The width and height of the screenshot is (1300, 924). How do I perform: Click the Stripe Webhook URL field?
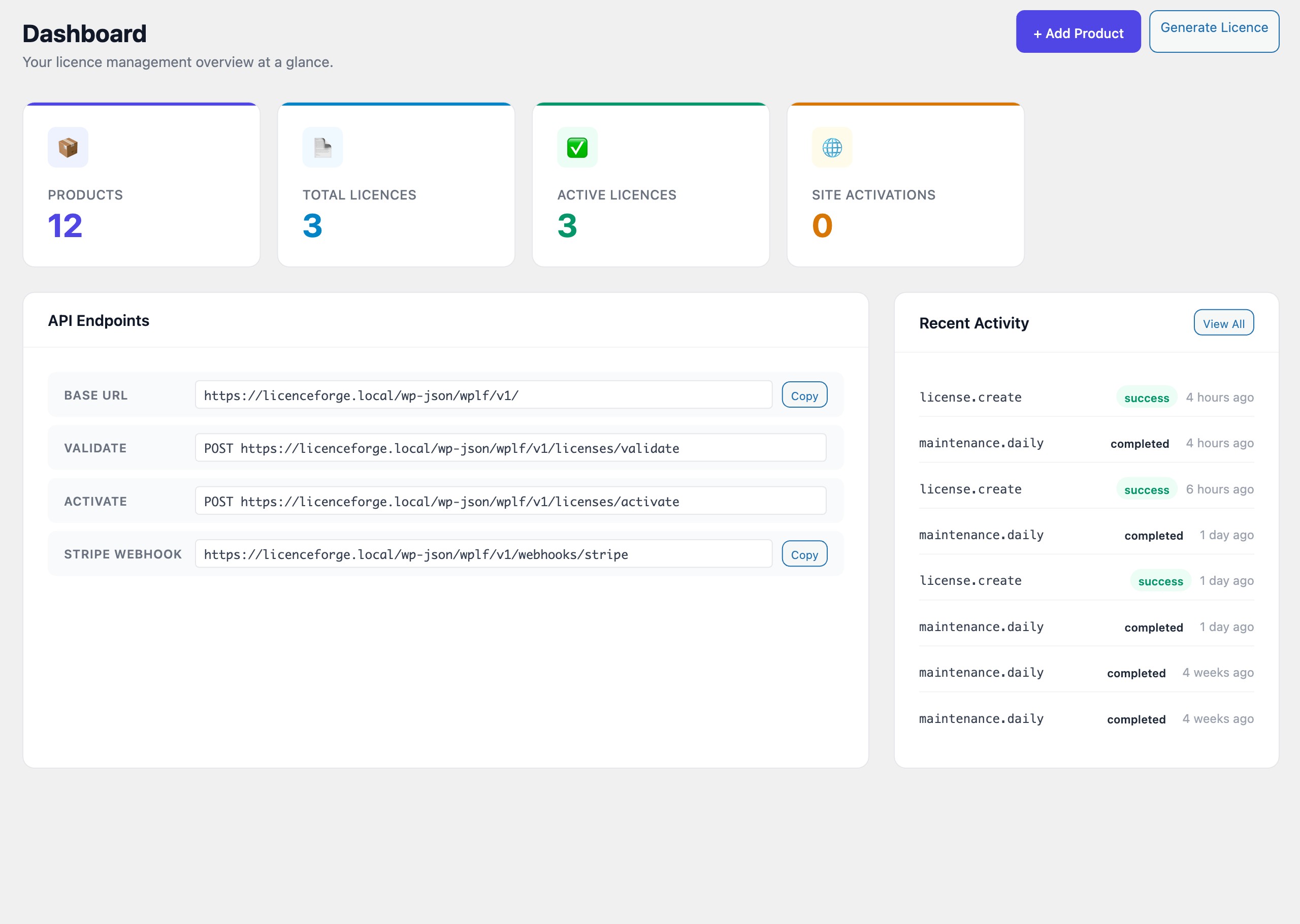tap(483, 553)
